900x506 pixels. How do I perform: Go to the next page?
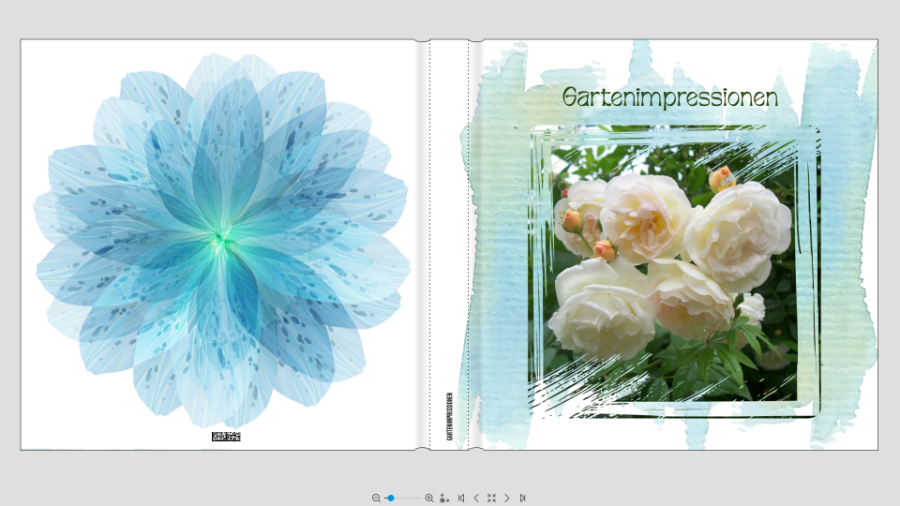[507, 498]
